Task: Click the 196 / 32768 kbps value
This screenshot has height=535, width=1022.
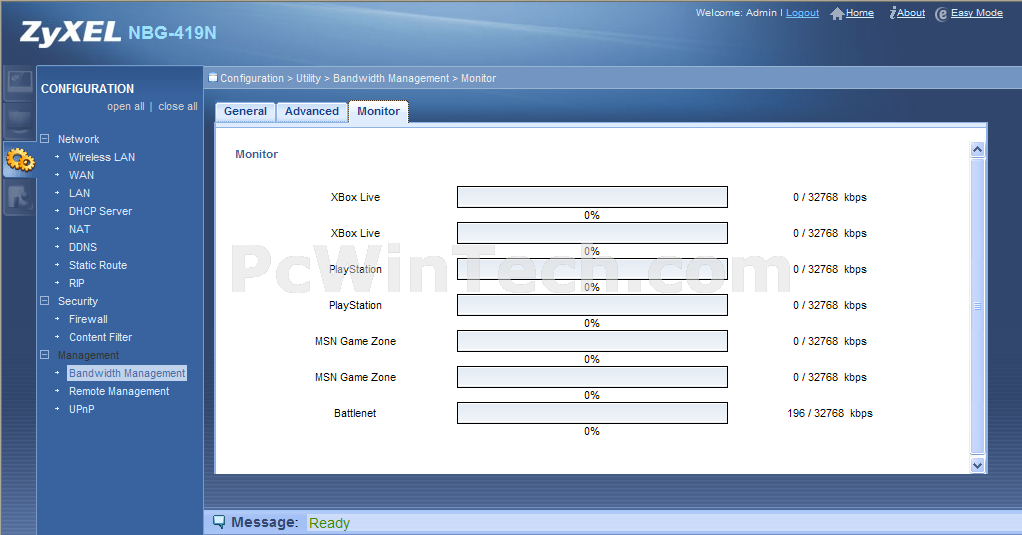Action: tap(830, 413)
